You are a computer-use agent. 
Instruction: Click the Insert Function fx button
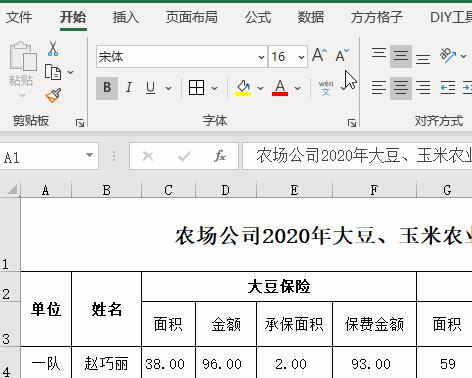(x=220, y=156)
